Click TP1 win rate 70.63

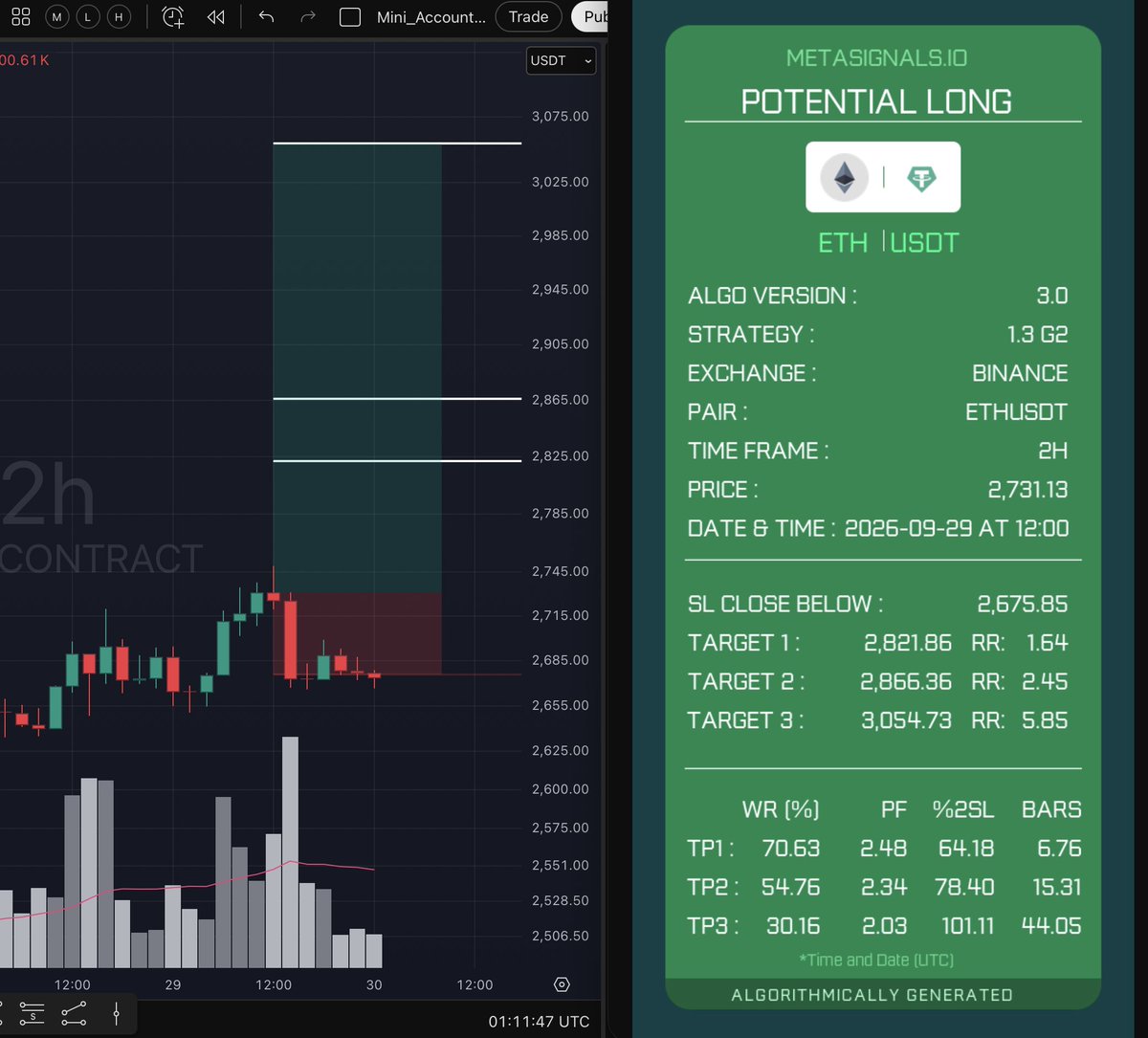791,849
